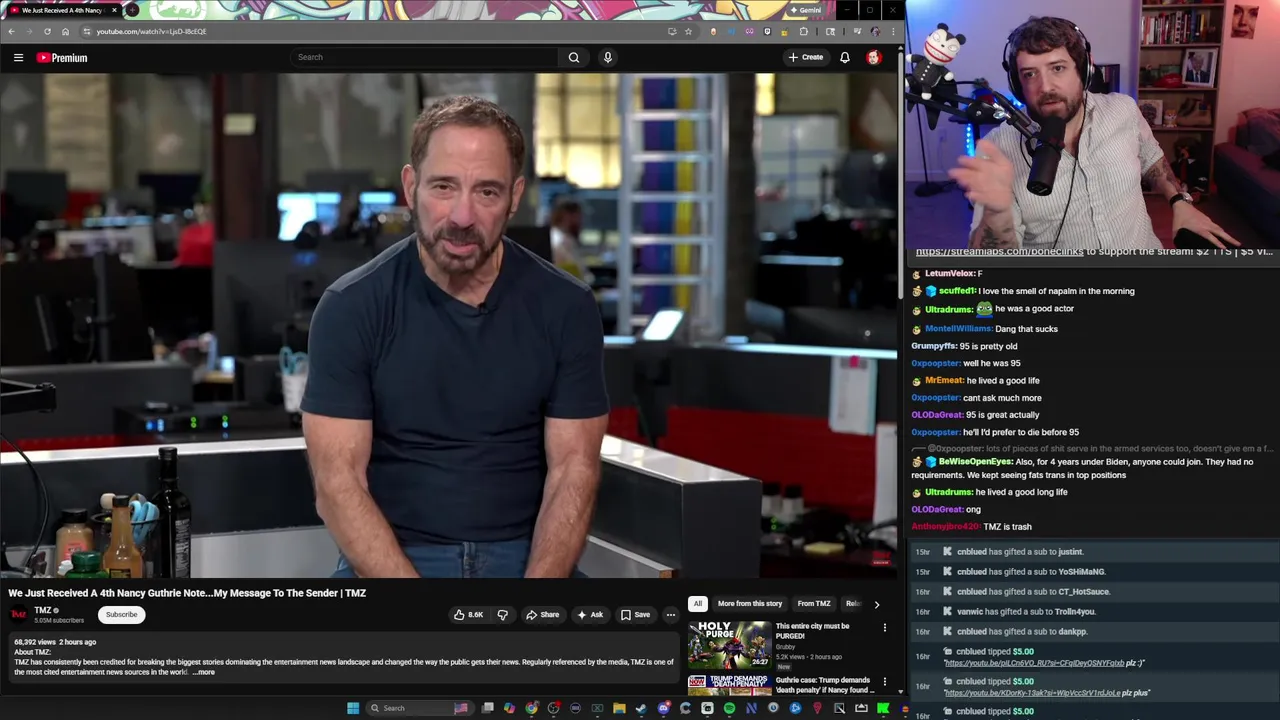Click the browser Forward arrow
Viewport: 1280px width, 720px height.
(x=29, y=31)
